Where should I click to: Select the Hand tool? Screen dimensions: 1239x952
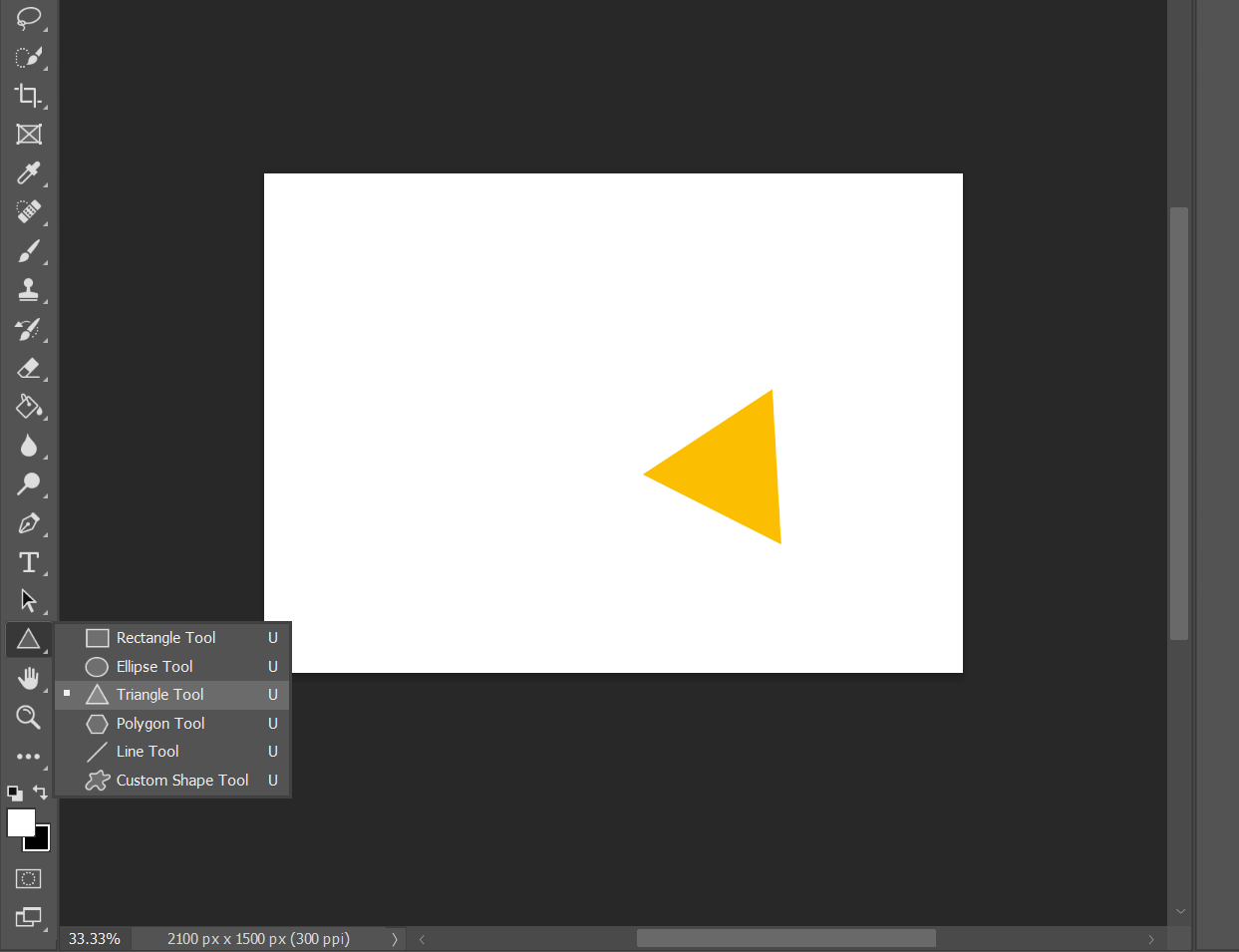pos(29,679)
